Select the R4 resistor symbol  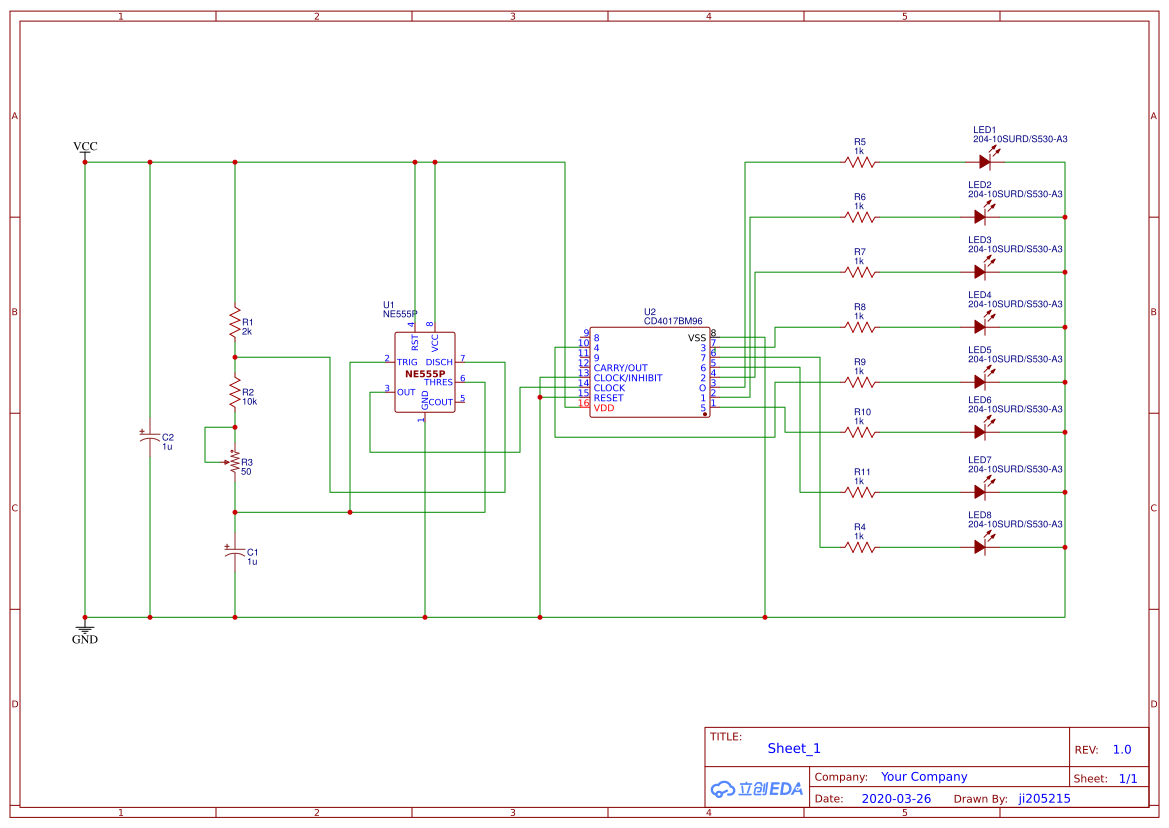[860, 547]
